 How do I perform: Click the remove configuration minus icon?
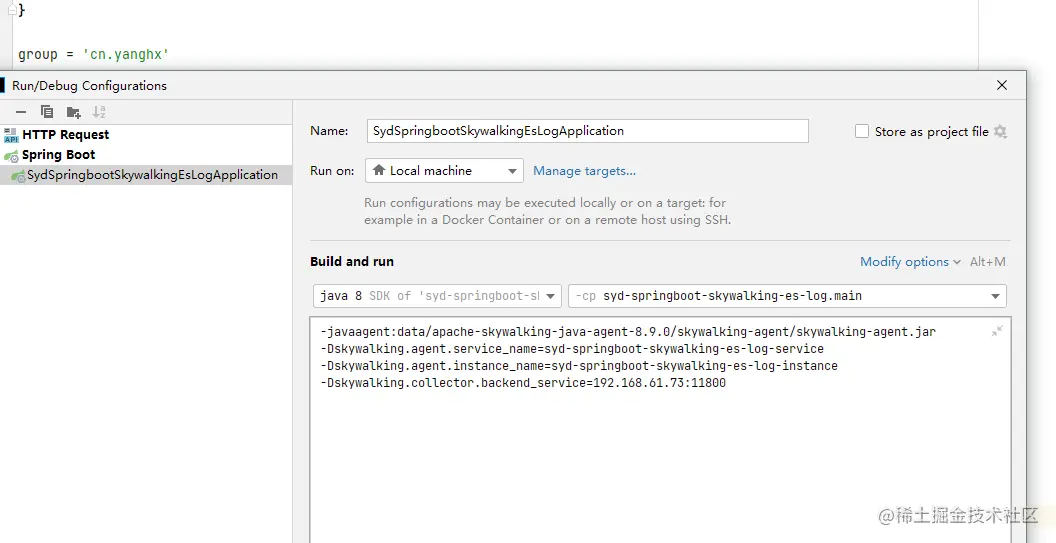pyautogui.click(x=20, y=112)
